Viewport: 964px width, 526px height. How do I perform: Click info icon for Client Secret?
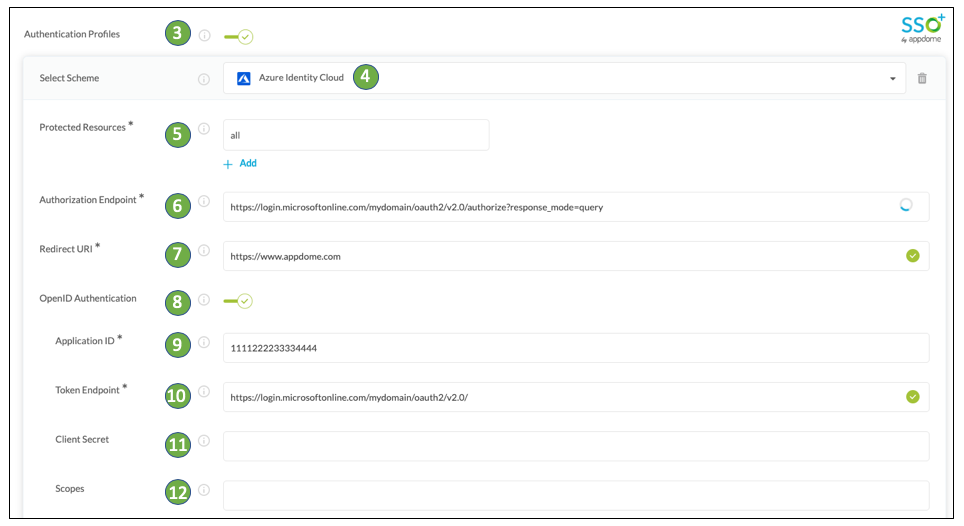[204, 441]
